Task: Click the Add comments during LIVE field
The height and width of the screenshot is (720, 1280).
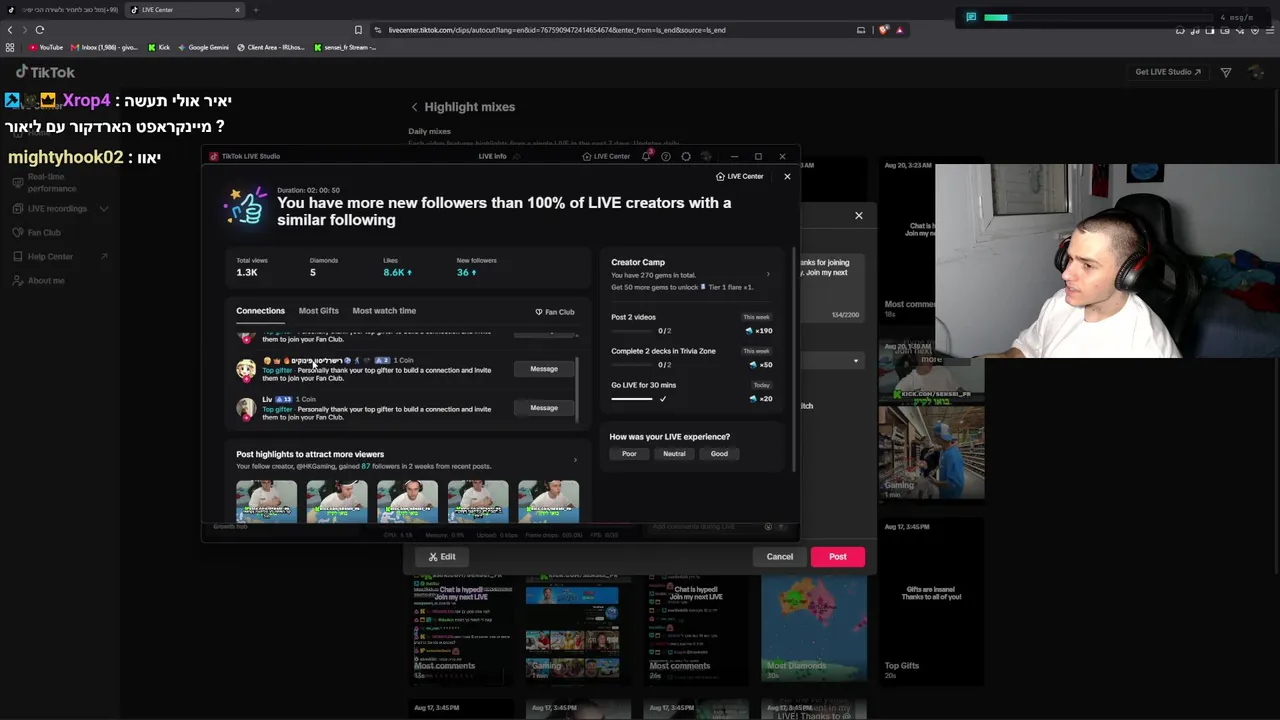Action: tap(694, 527)
